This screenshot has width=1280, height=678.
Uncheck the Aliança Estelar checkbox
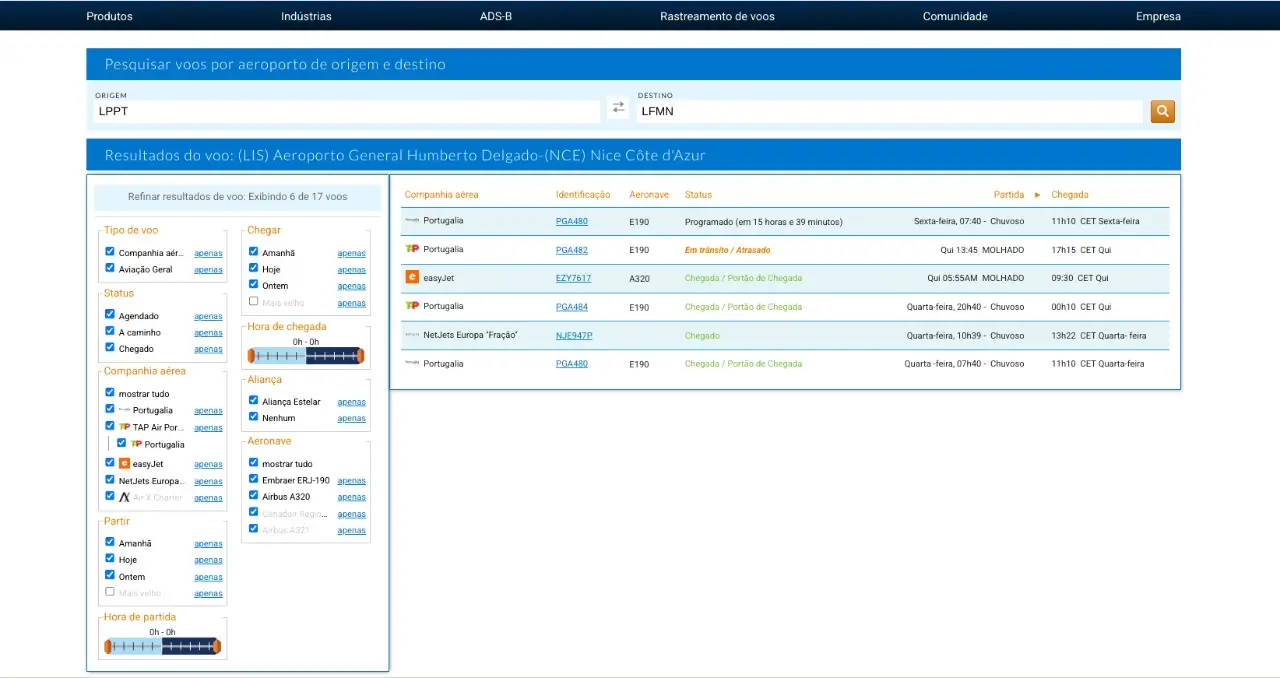coord(254,401)
